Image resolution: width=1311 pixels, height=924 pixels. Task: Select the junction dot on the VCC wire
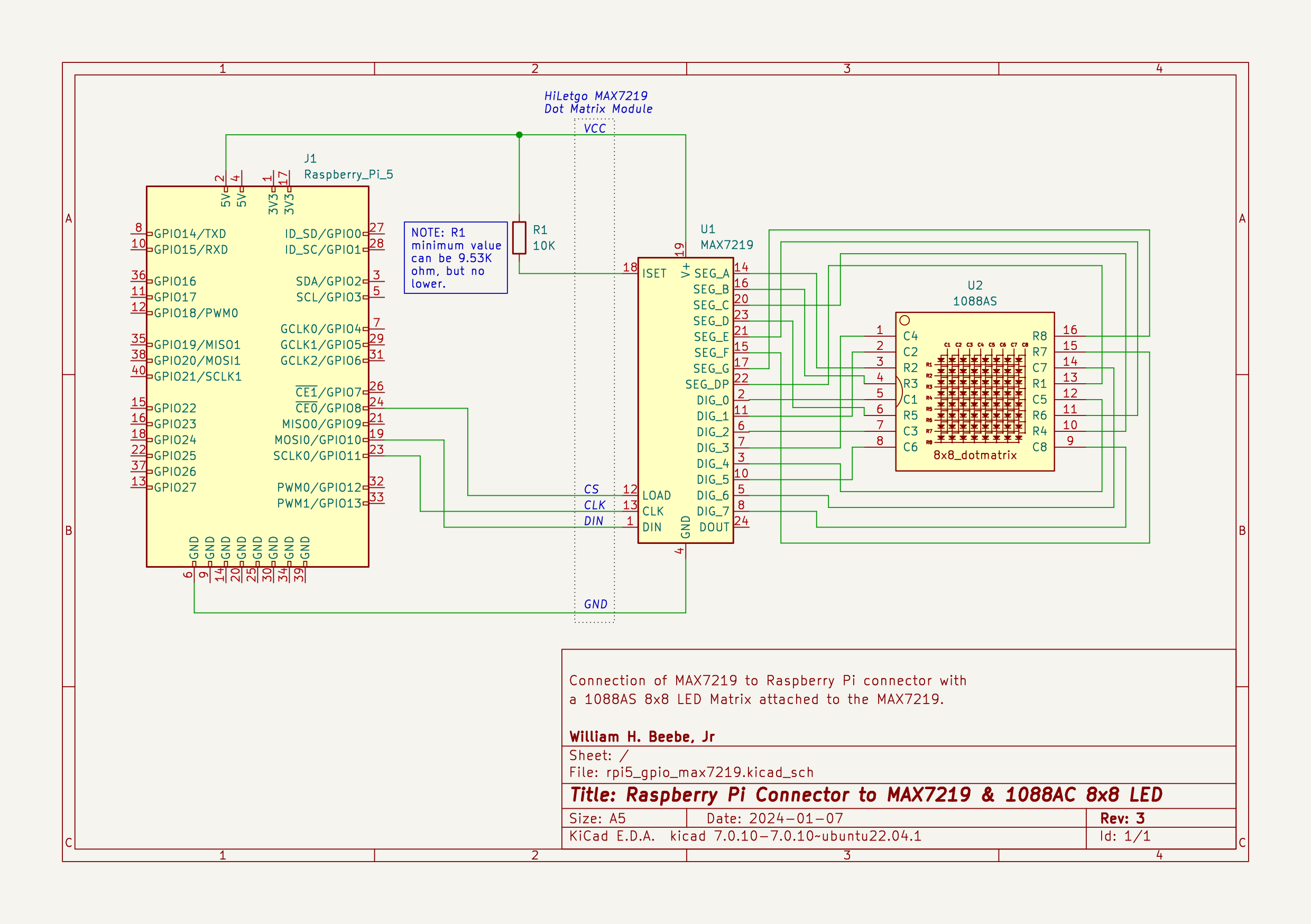pyautogui.click(x=519, y=135)
